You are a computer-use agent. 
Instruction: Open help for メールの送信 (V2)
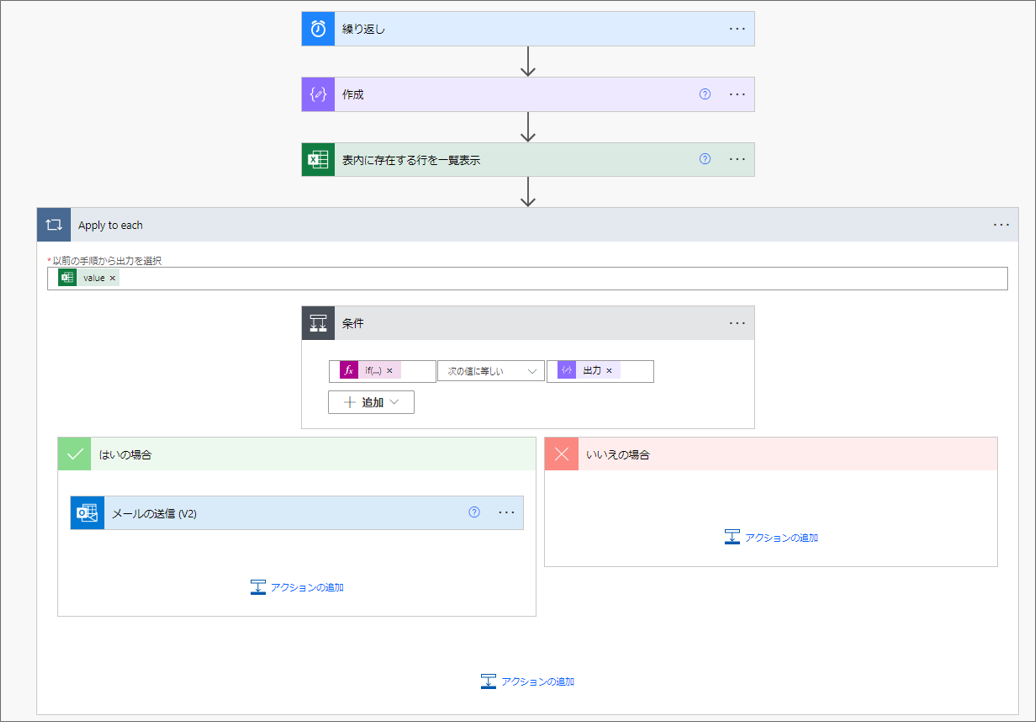474,513
